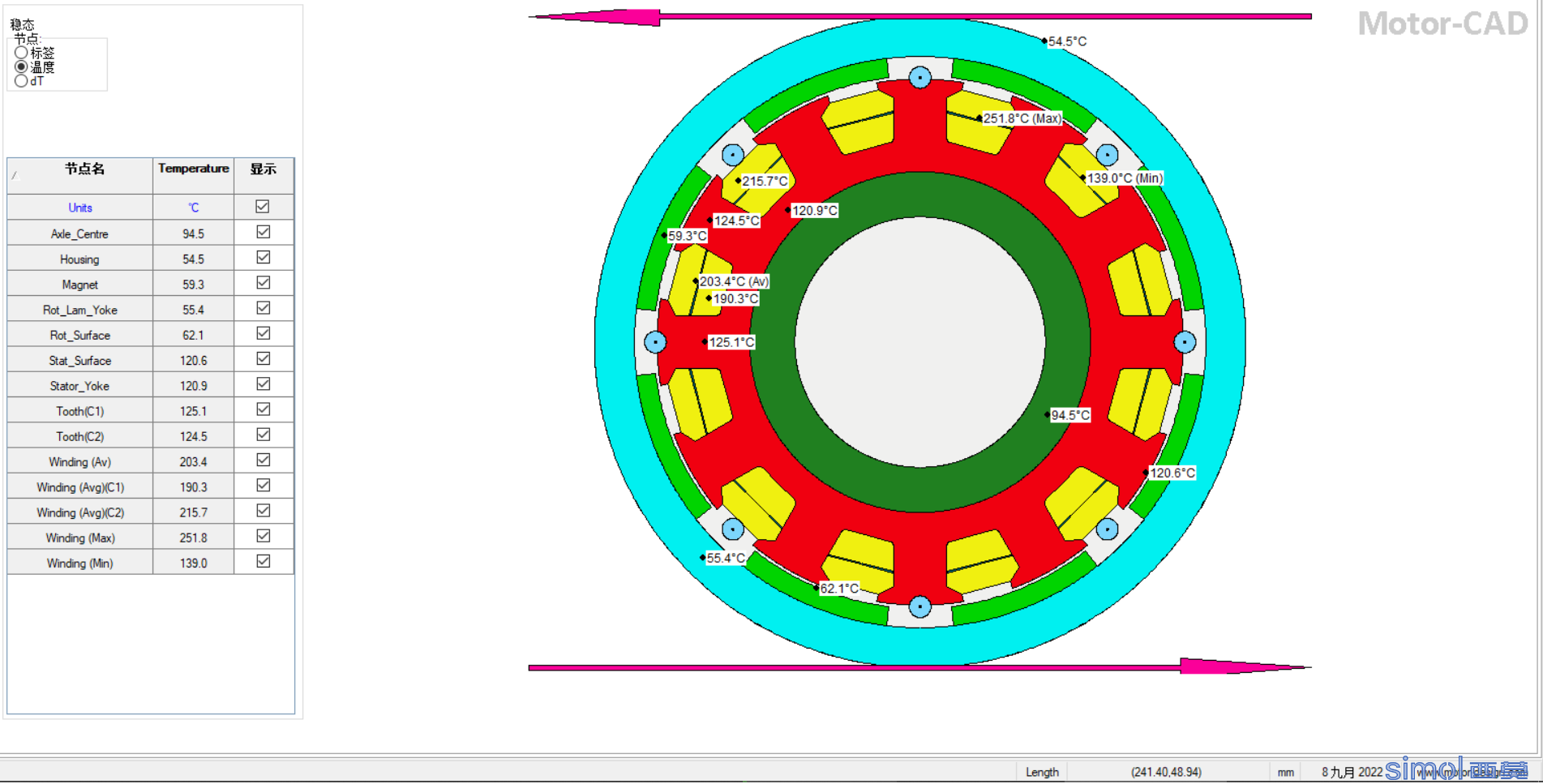1543x784 pixels.
Task: Click the 251.8 temperature value cell
Action: (x=193, y=538)
